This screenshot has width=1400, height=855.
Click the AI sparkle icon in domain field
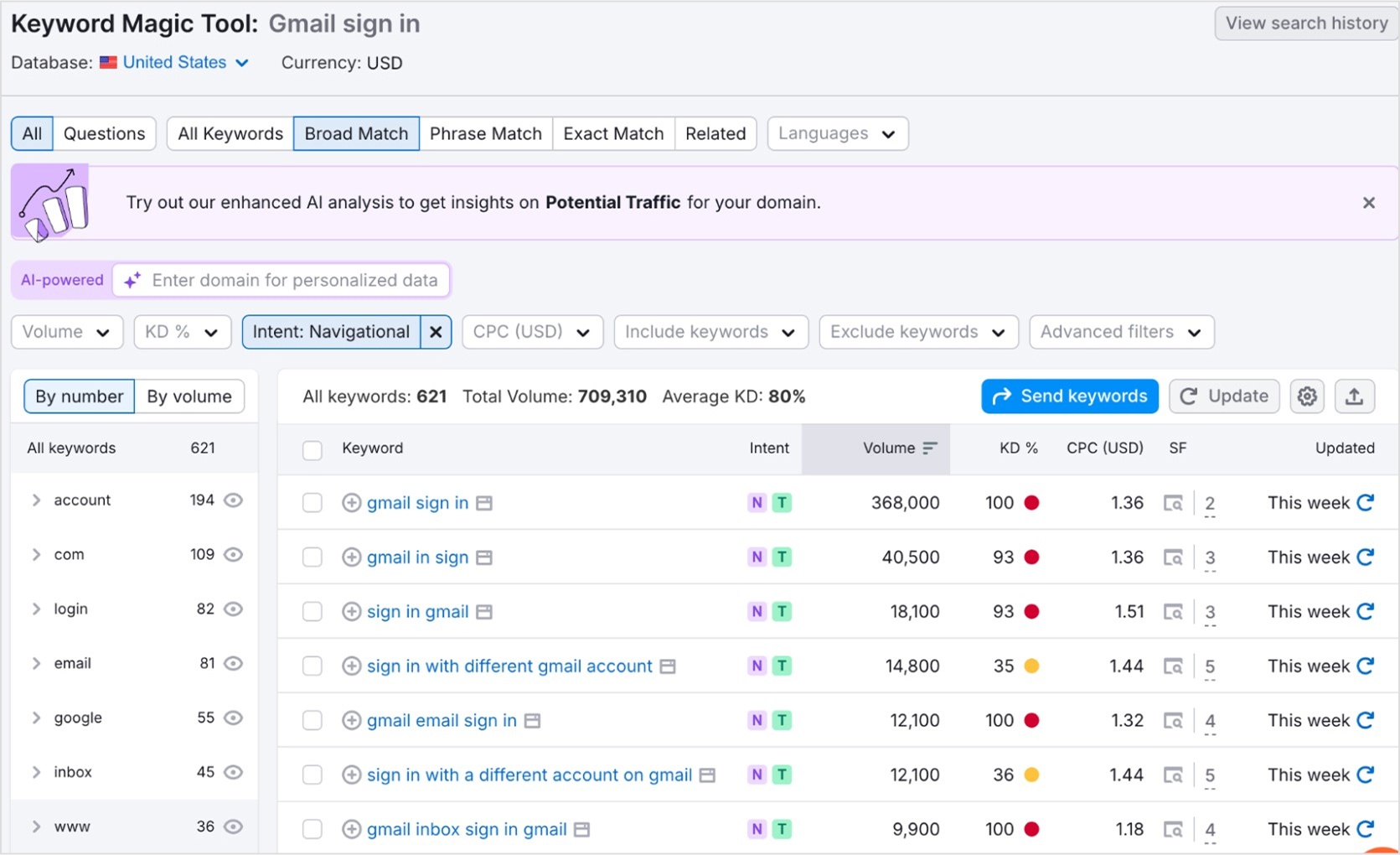tap(132, 280)
